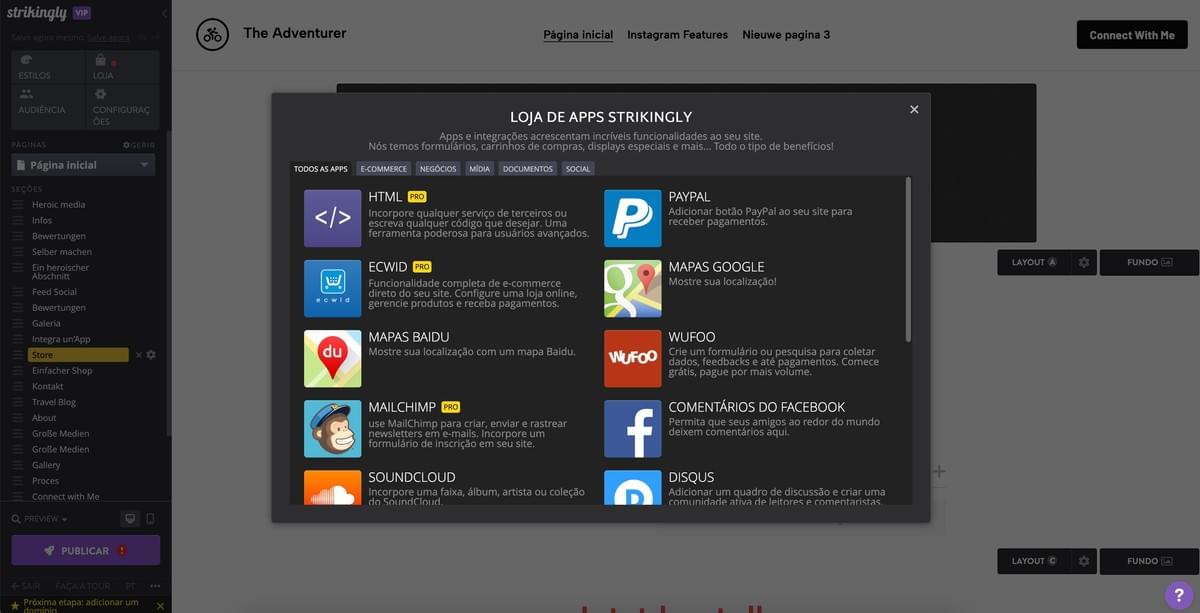The image size is (1200, 613).
Task: Click the Connect With Me button
Action: (x=1132, y=35)
